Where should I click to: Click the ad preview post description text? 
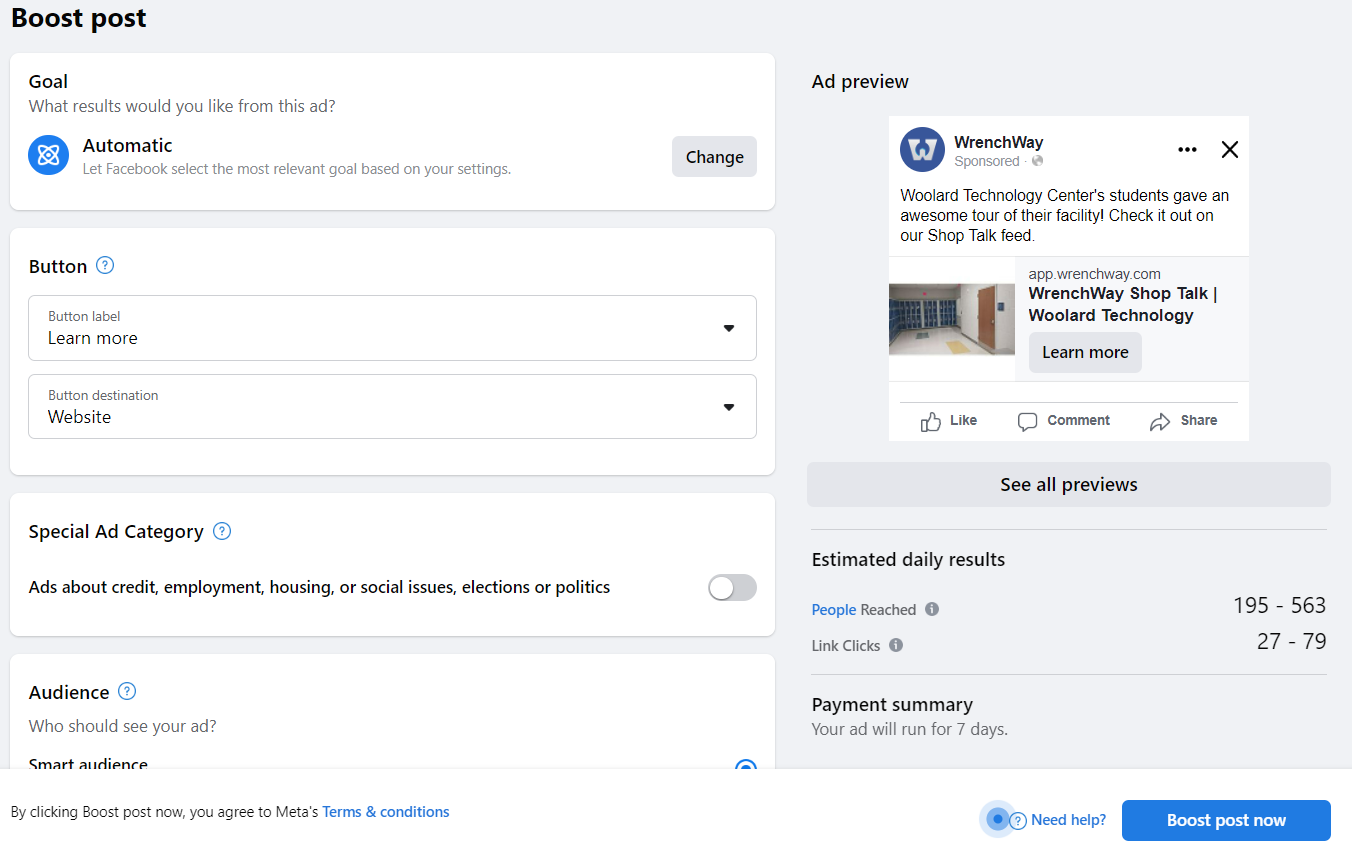[x=1065, y=215]
